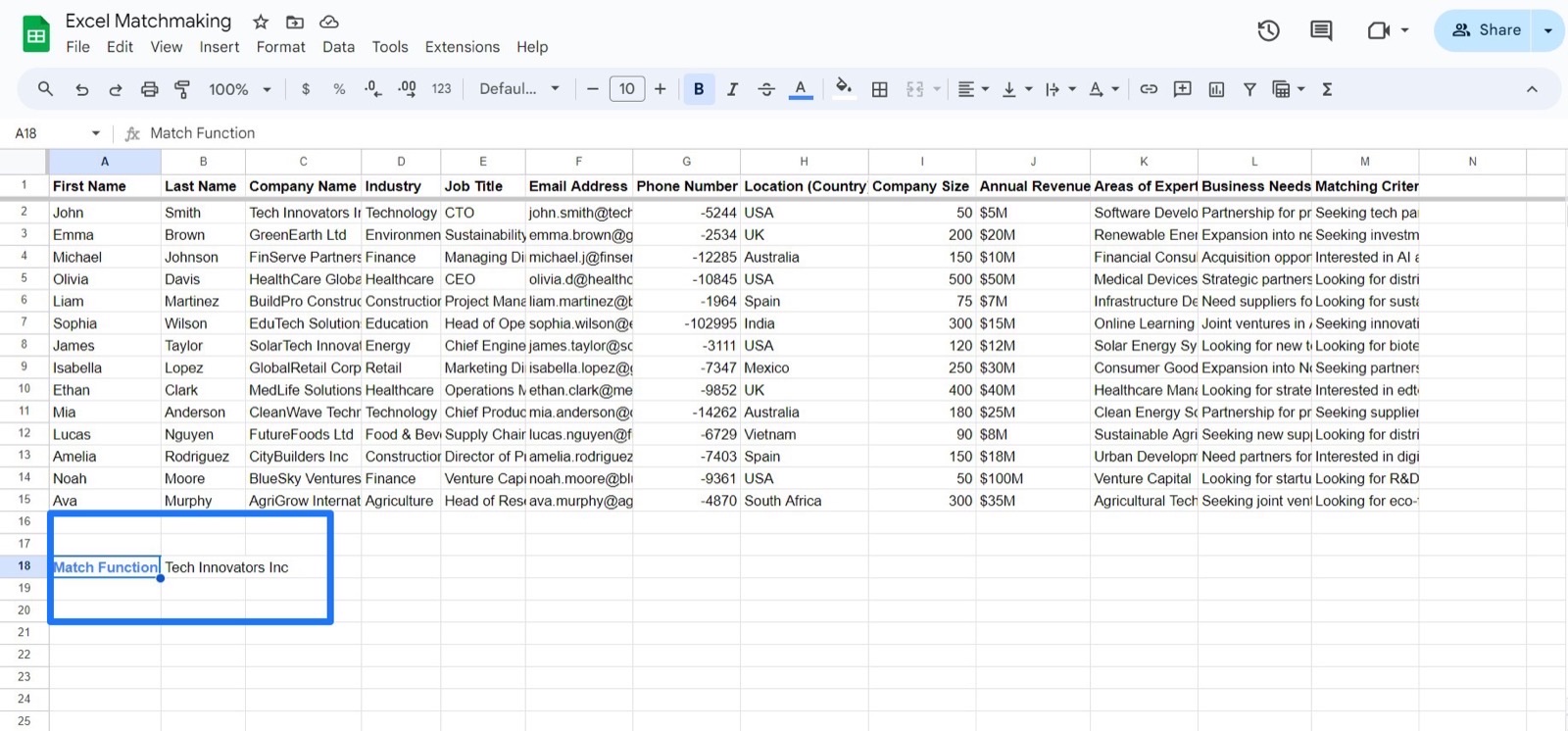The image size is (1568, 731).
Task: Open the fill color picker
Action: tap(843, 89)
